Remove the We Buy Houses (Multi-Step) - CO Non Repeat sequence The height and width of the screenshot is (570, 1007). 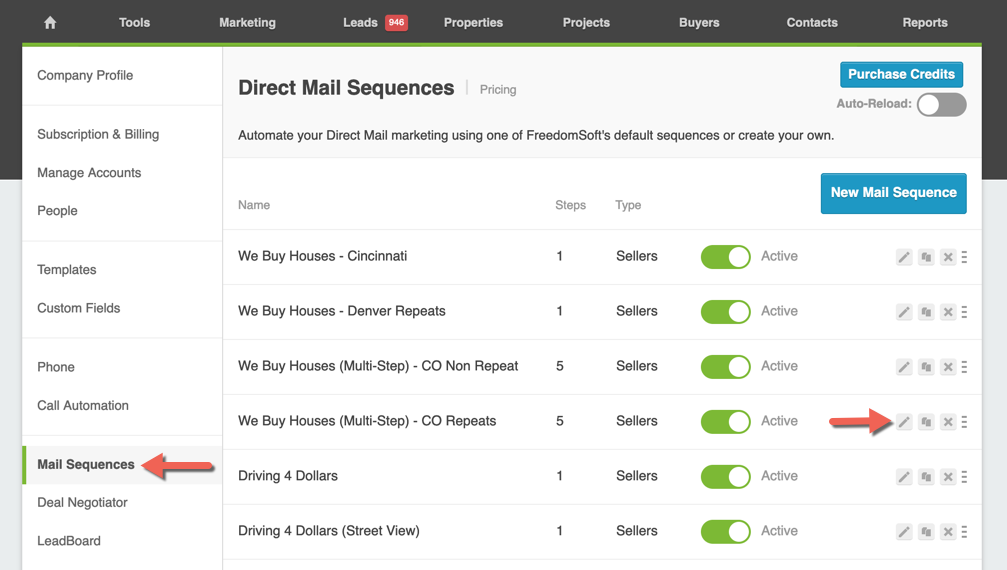(948, 367)
